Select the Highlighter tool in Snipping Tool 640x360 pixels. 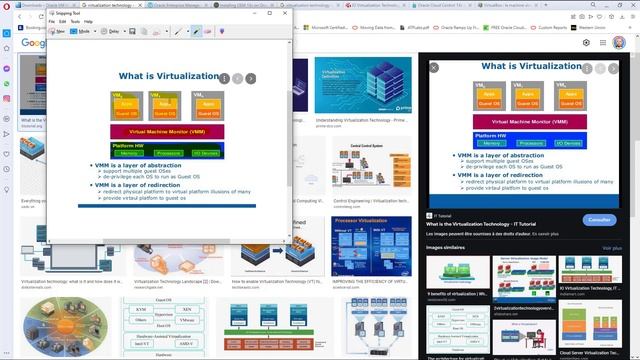[x=196, y=31]
